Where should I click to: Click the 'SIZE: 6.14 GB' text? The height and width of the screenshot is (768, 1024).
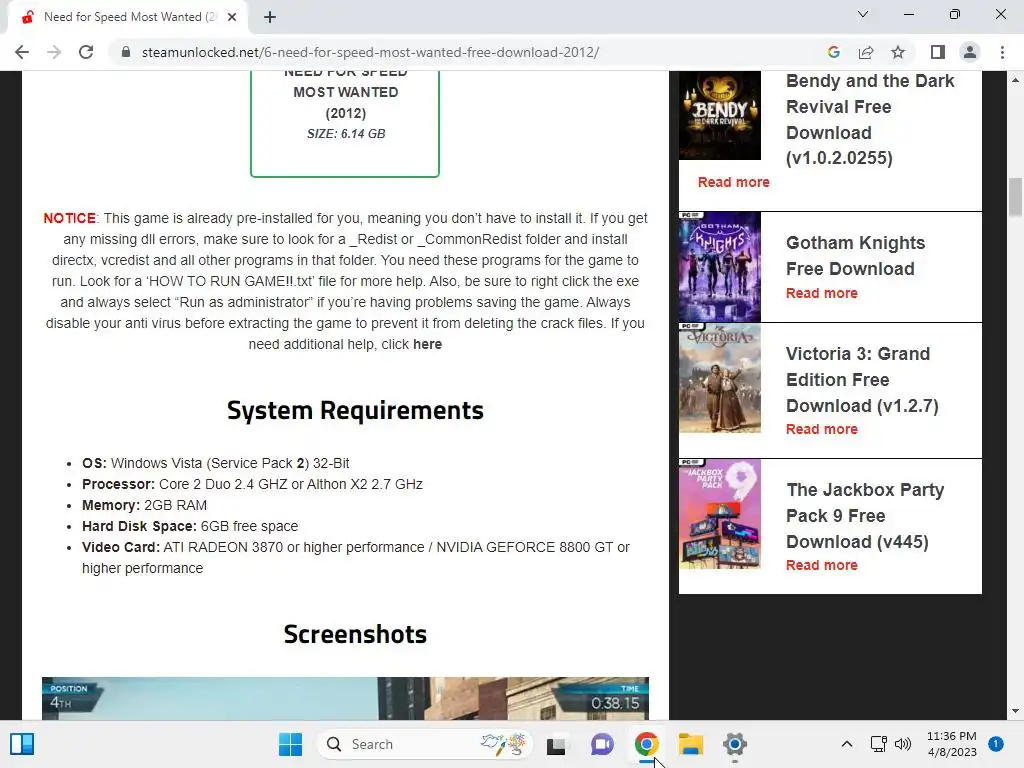point(346,134)
